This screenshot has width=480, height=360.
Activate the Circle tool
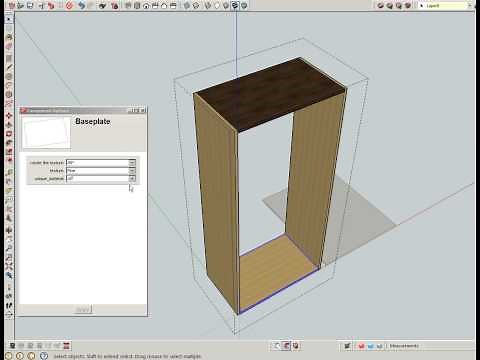[x=9, y=76]
